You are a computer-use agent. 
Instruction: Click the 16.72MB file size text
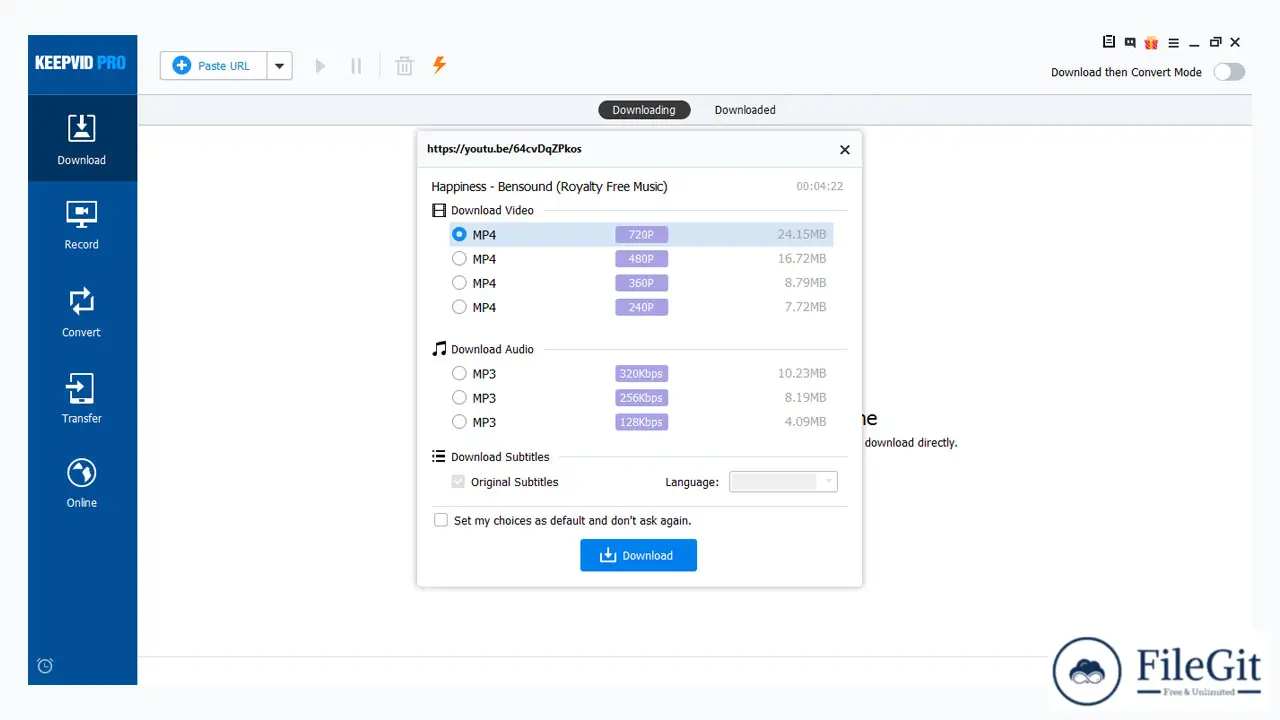click(x=802, y=259)
